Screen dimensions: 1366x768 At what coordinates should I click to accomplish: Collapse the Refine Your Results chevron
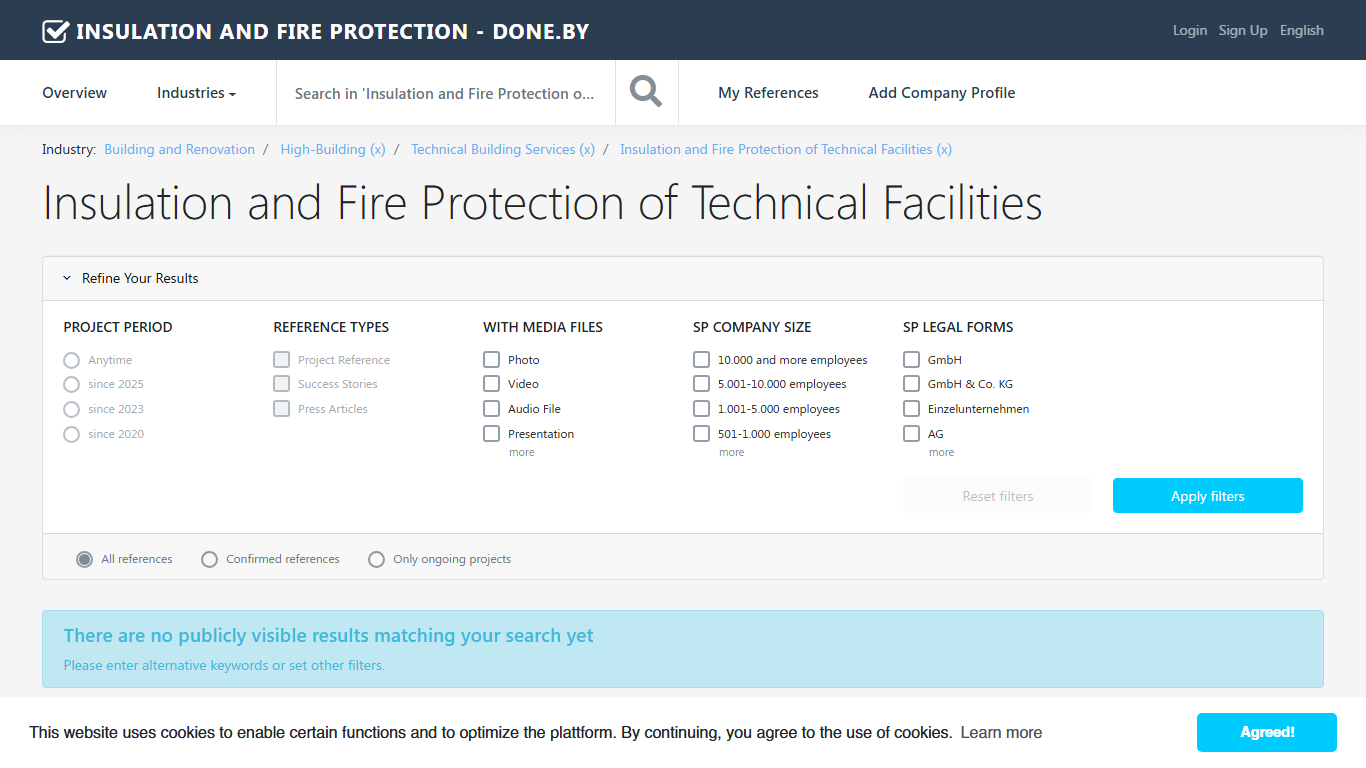tap(67, 278)
